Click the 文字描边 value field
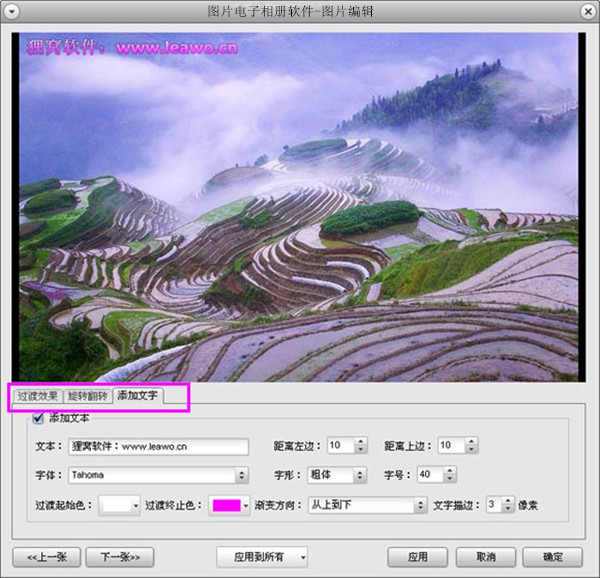 tap(494, 505)
